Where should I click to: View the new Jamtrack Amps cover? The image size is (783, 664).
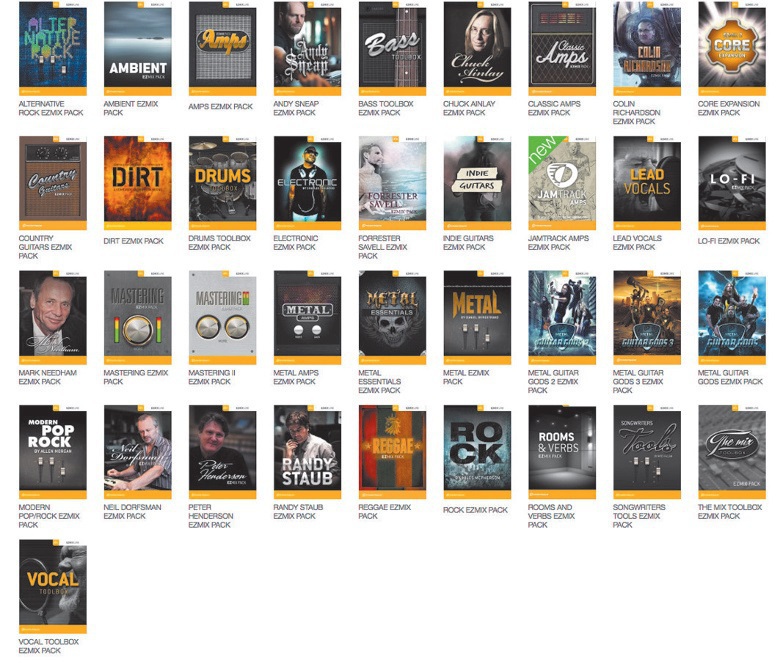click(x=562, y=183)
